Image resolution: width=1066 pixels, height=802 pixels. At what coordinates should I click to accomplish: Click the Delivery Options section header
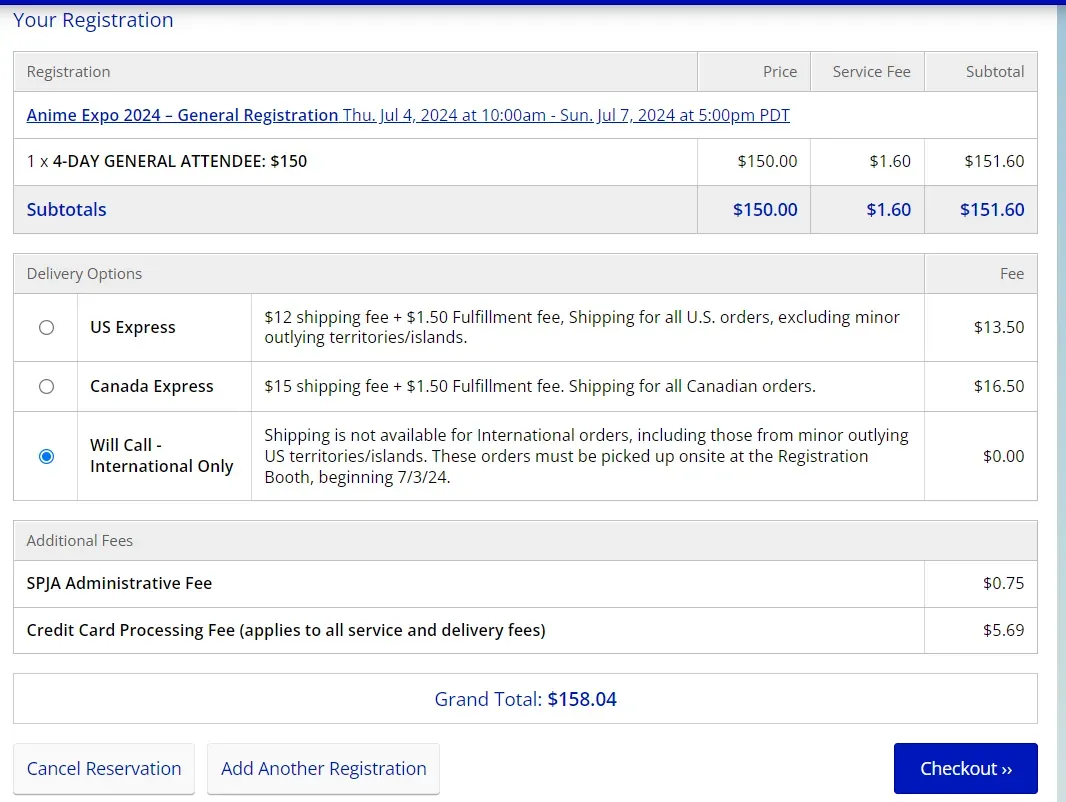84,274
